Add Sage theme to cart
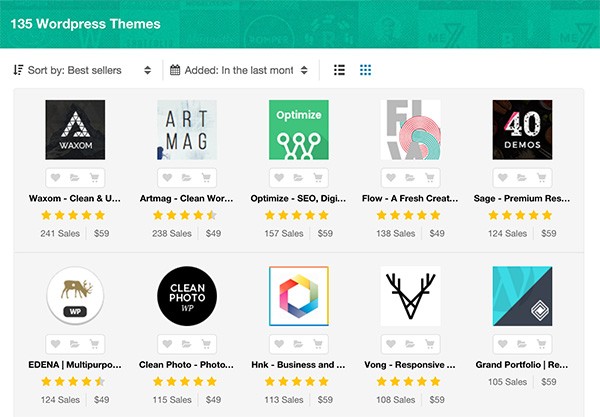The width and height of the screenshot is (600, 417). [x=541, y=178]
